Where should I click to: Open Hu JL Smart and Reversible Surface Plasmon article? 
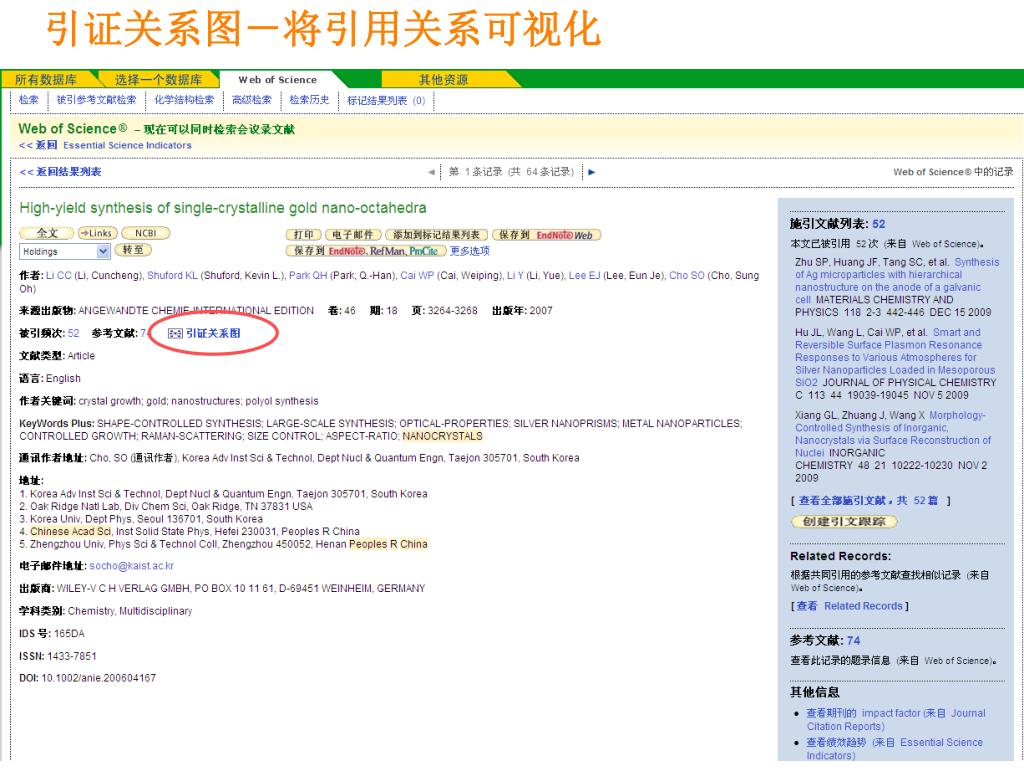pos(895,357)
